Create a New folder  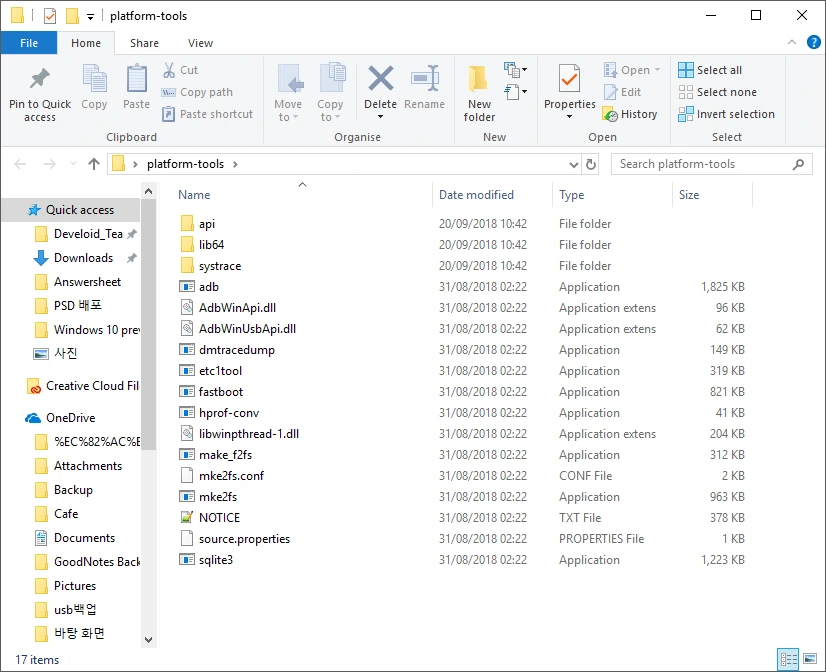(479, 93)
